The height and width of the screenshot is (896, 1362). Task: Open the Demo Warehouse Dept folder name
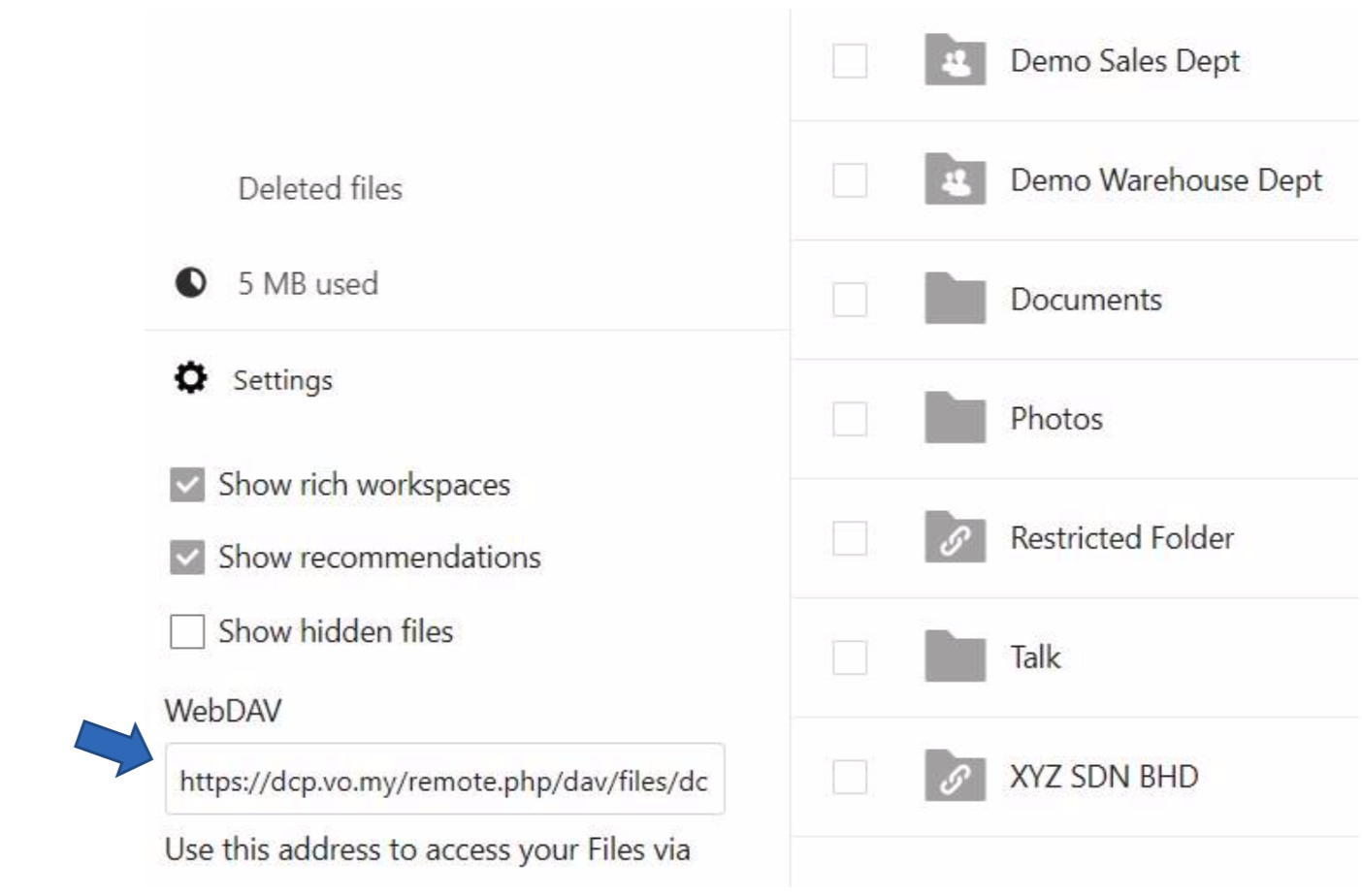pyautogui.click(x=1165, y=180)
